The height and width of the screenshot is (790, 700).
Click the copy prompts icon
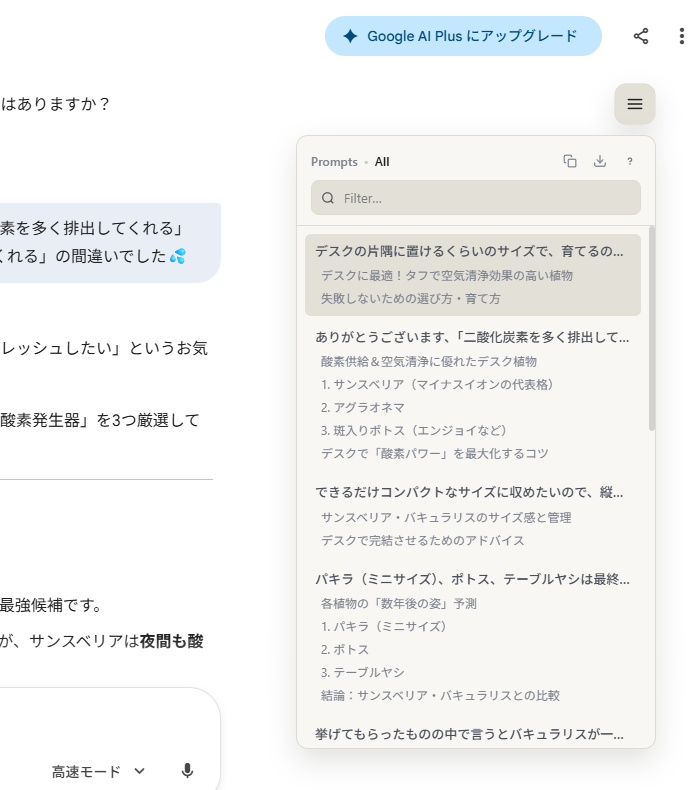[570, 161]
